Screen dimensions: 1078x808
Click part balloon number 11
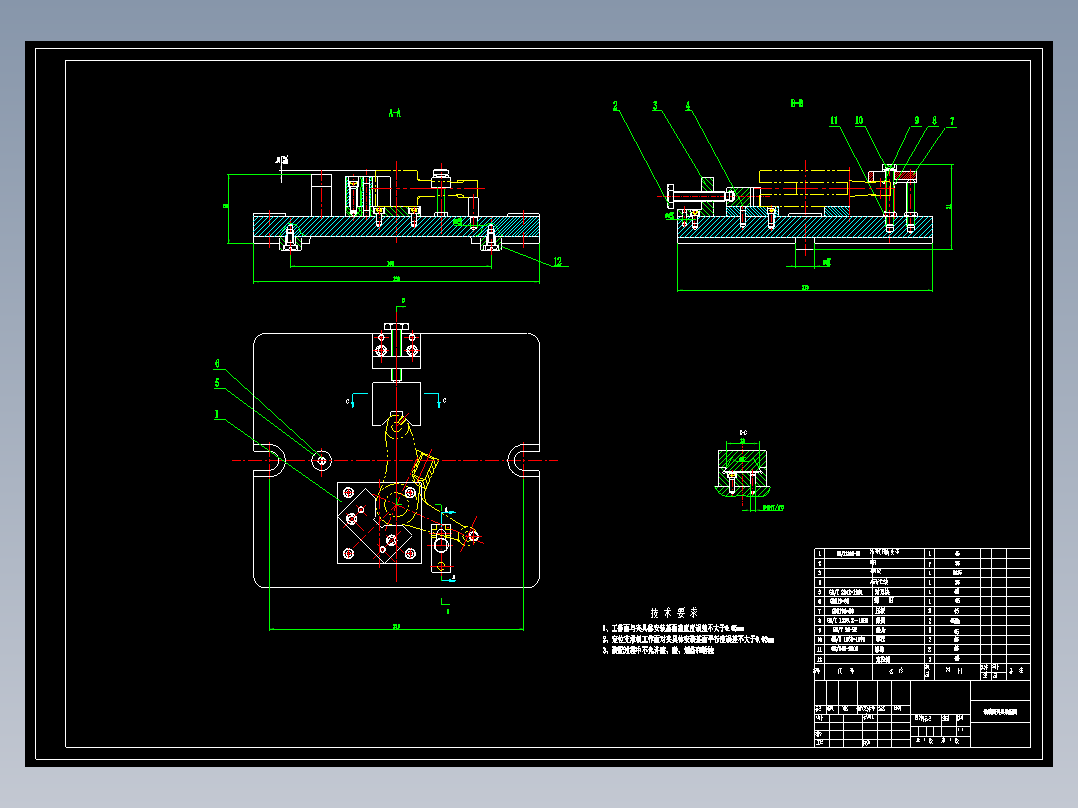click(834, 120)
